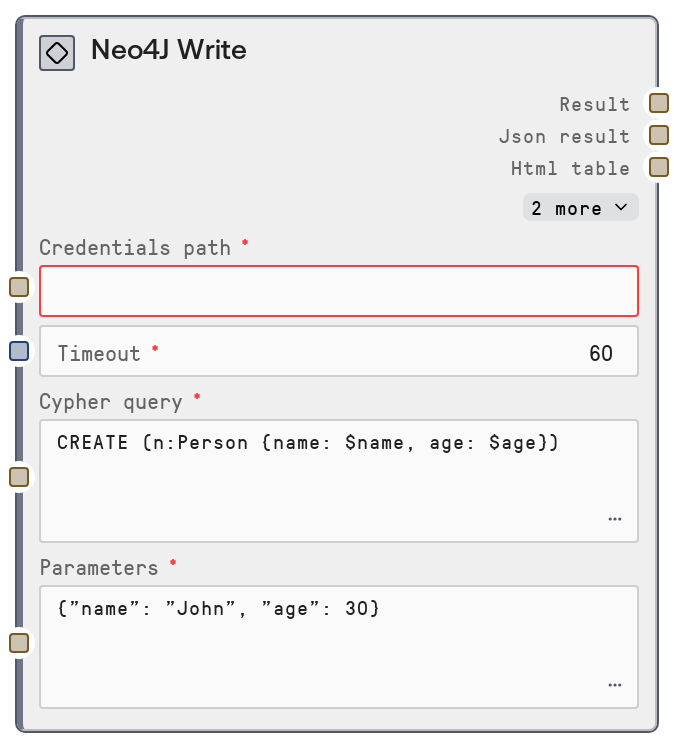The height and width of the screenshot is (748, 674).
Task: Click the Cypher query label
Action: pos(111,402)
